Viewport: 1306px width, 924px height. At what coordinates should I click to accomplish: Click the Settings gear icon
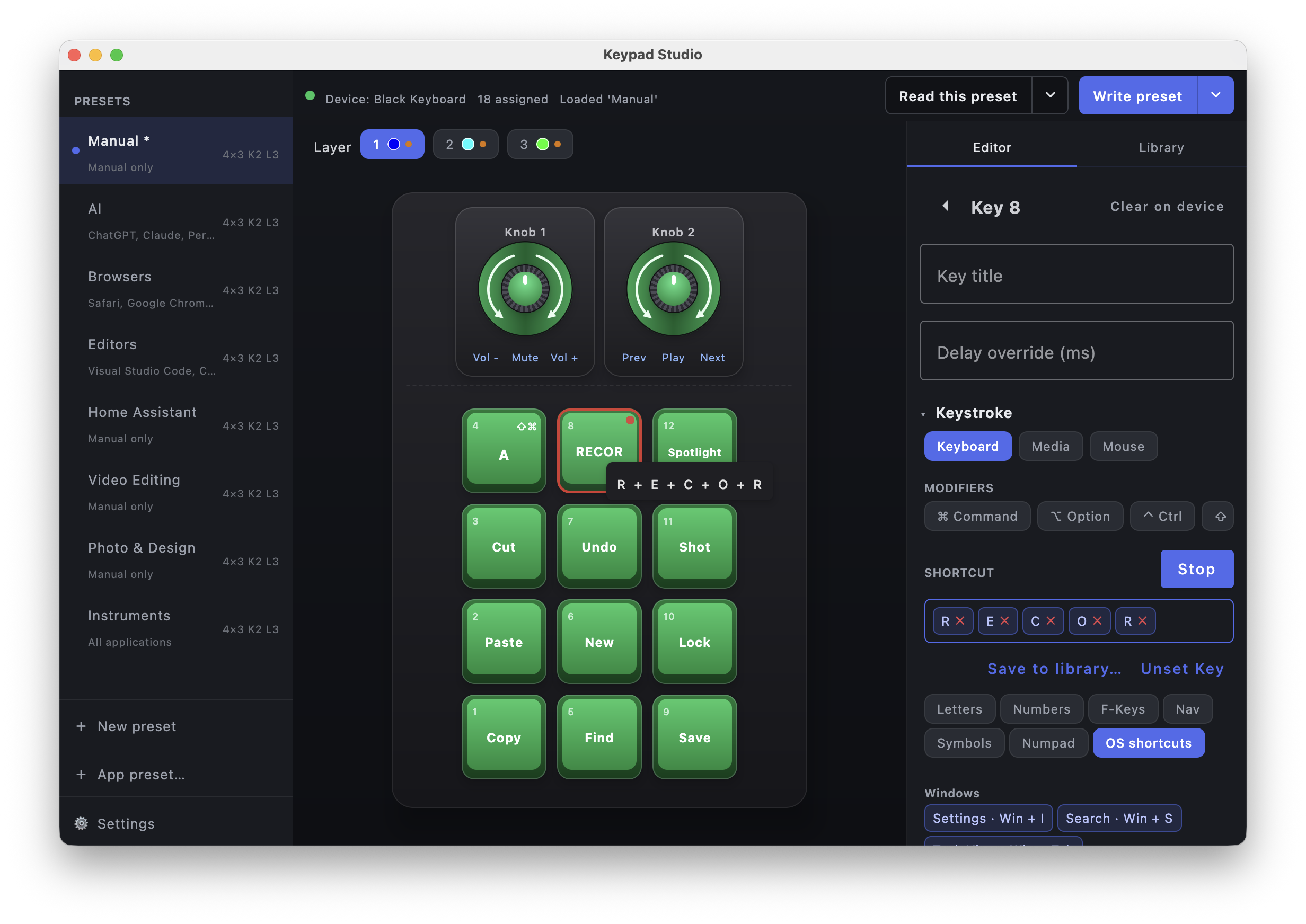click(x=82, y=823)
